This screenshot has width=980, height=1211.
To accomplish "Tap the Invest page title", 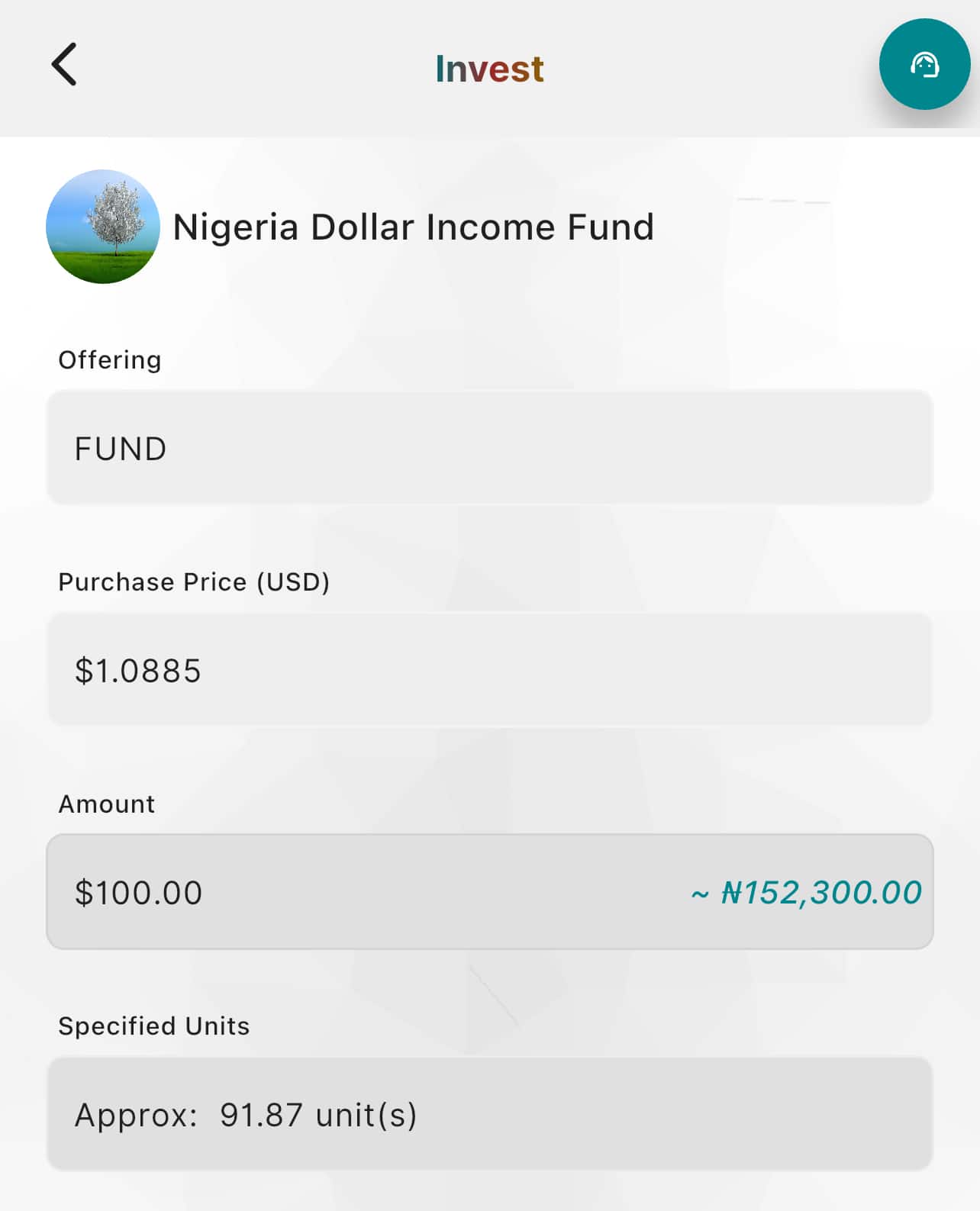I will [489, 69].
